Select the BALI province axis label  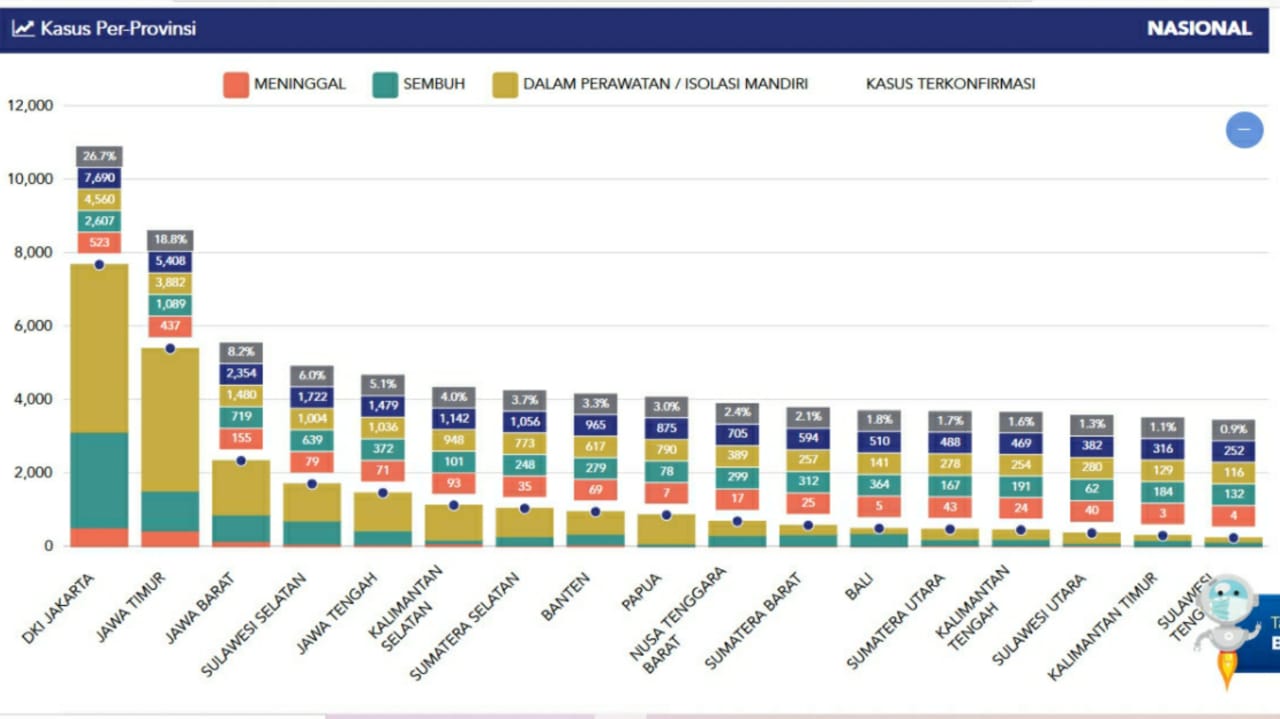pos(858,588)
